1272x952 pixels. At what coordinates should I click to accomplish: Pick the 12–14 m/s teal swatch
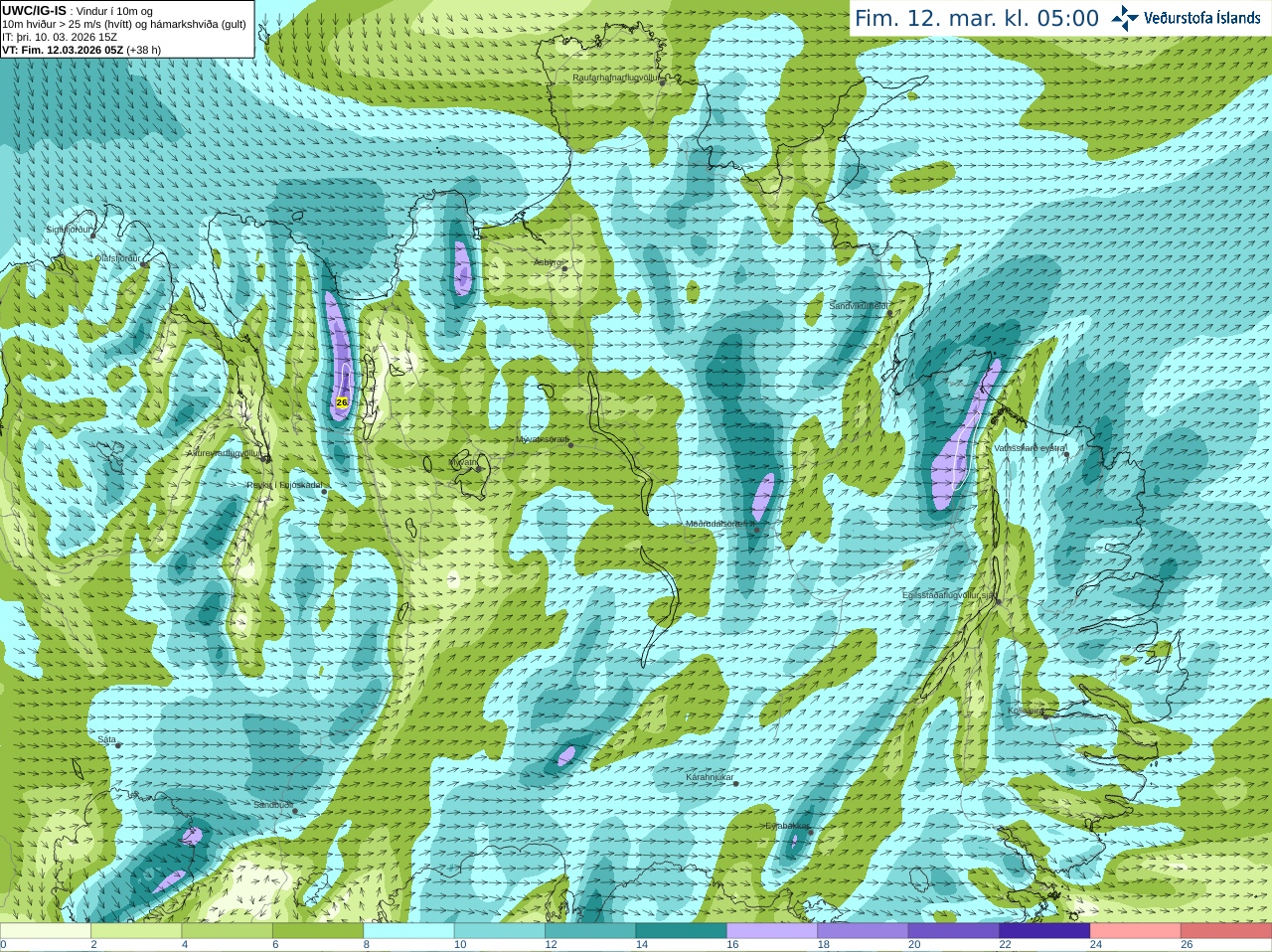tap(590, 931)
